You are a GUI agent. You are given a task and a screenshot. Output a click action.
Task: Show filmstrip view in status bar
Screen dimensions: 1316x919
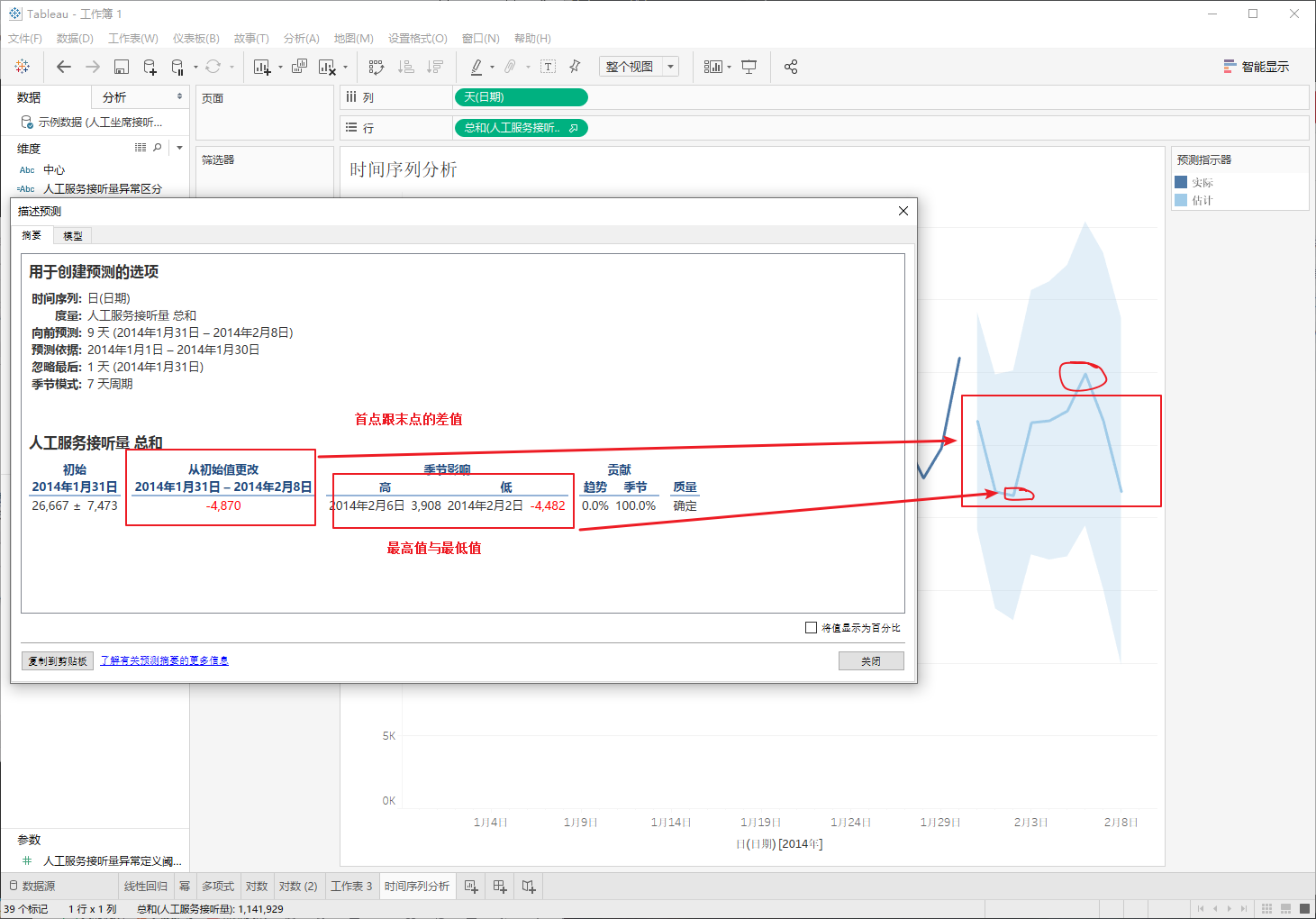(x=1285, y=908)
